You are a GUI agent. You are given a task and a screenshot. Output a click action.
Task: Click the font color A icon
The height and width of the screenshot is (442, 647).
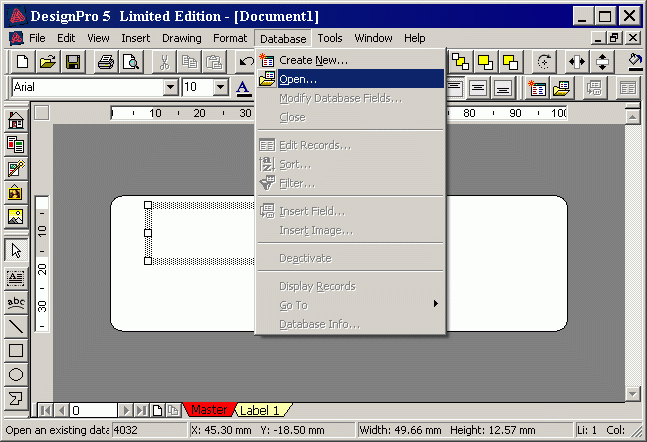(243, 88)
